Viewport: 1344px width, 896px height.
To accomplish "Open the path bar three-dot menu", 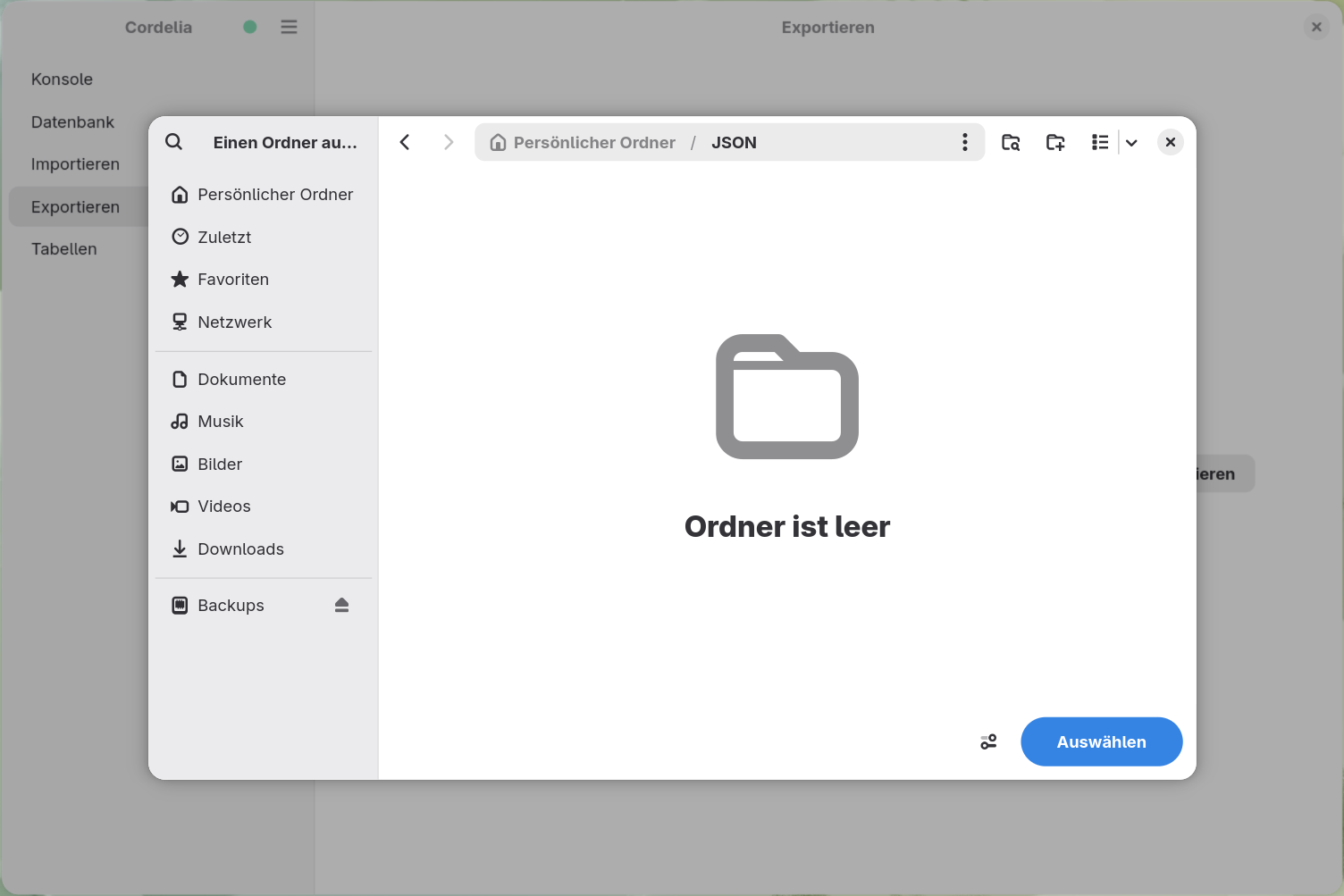I will tap(965, 142).
